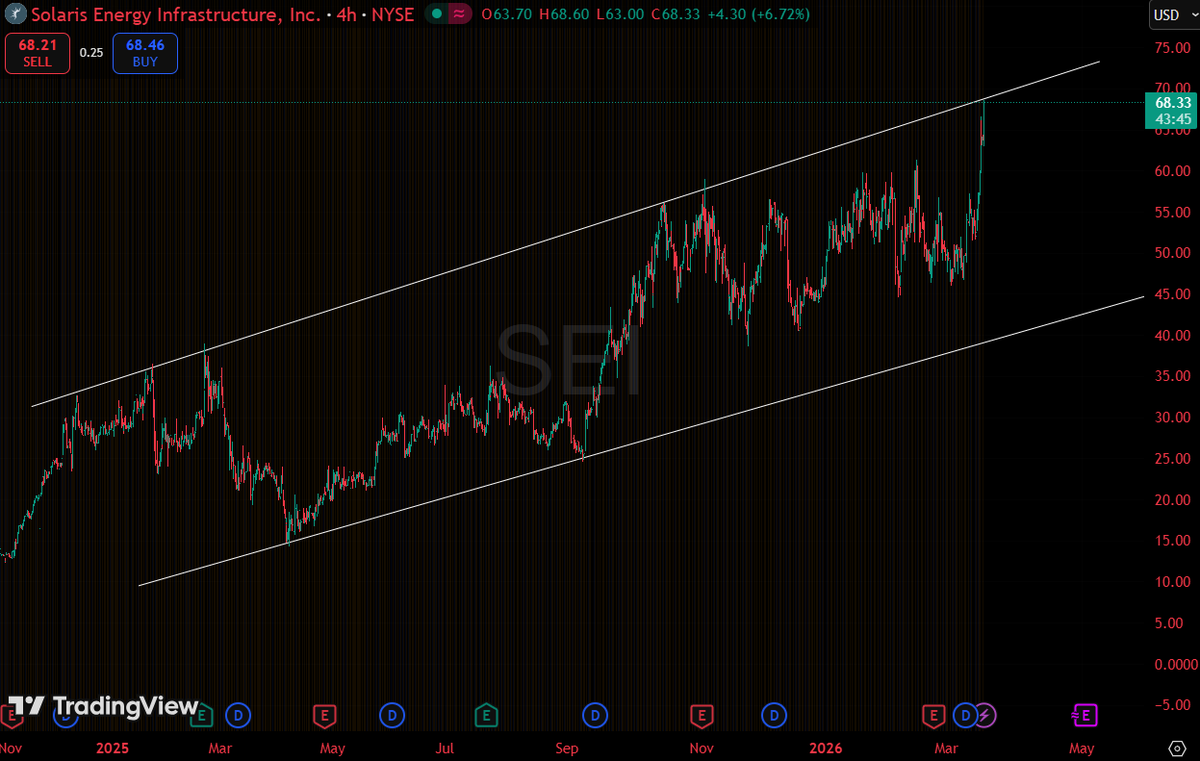Open the dividend marker between May and Jul
The height and width of the screenshot is (761, 1200).
point(392,714)
